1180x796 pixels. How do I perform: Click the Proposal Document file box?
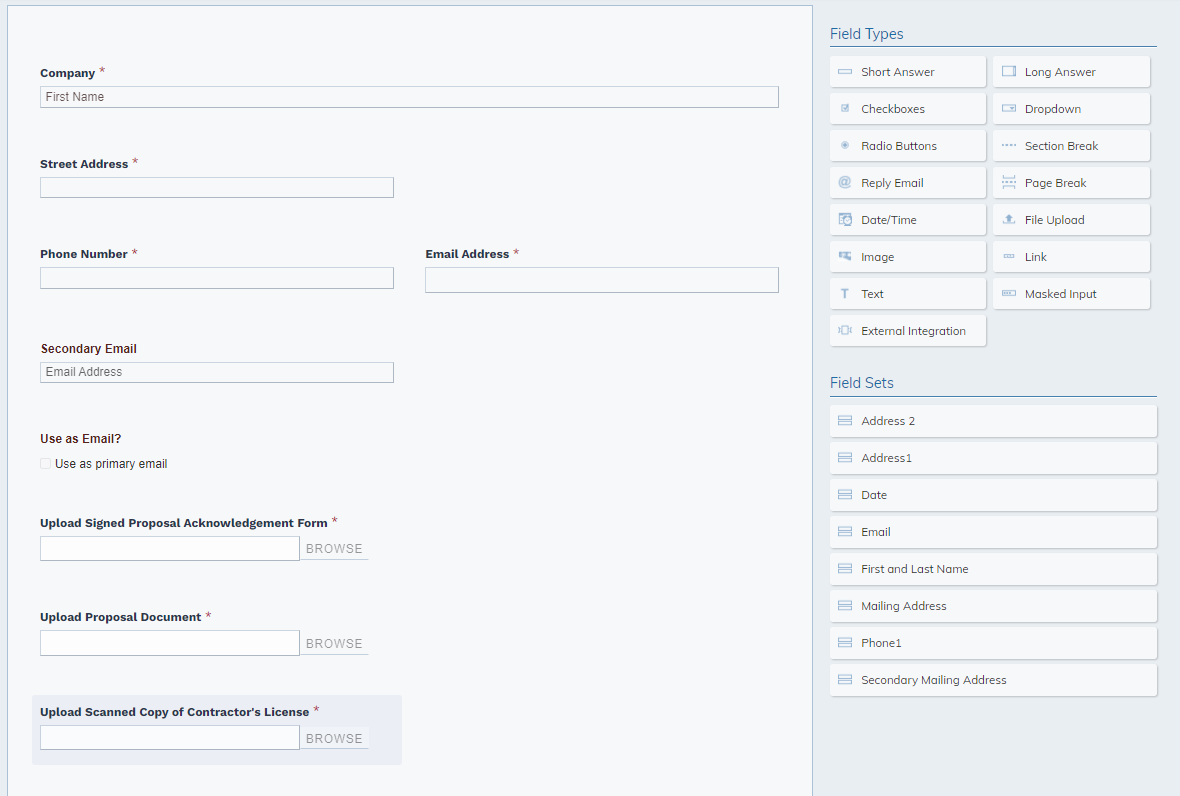click(169, 643)
